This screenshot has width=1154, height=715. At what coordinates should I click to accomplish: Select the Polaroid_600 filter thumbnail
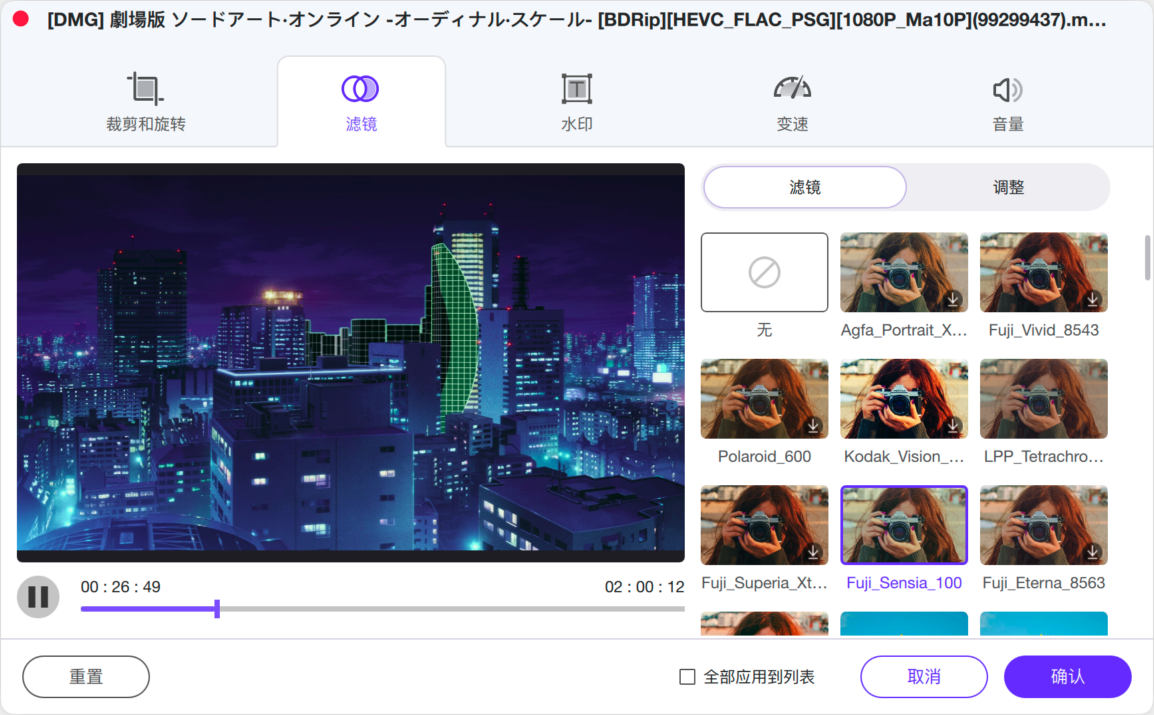(x=764, y=399)
